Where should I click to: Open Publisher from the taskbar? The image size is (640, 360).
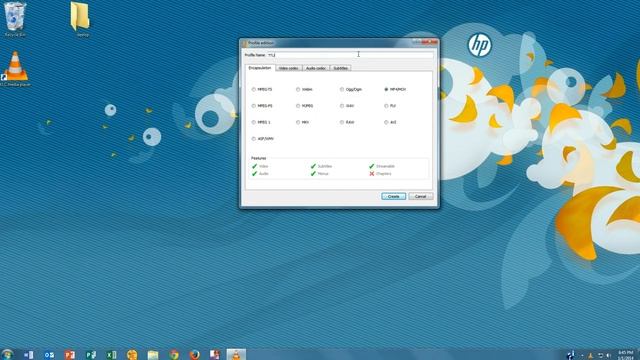[x=91, y=355]
